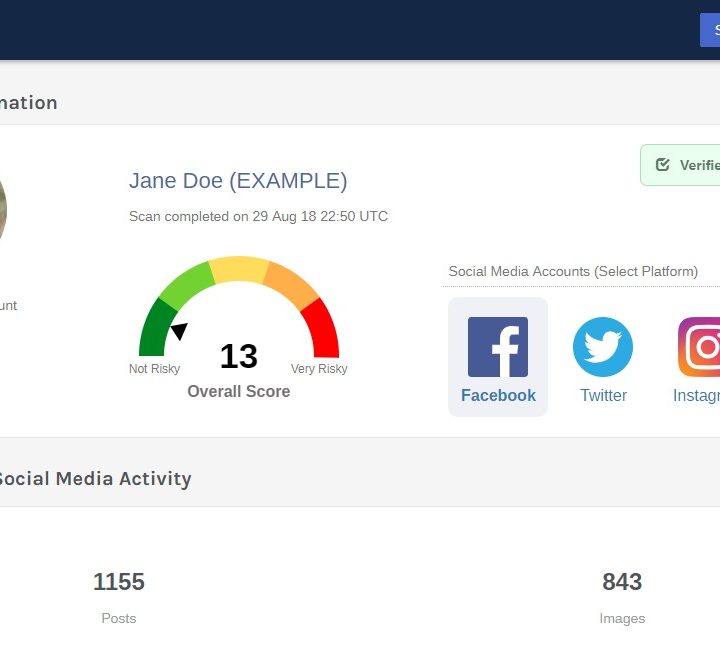Click the Not Risky gauge label
The height and width of the screenshot is (657, 720).
point(154,369)
